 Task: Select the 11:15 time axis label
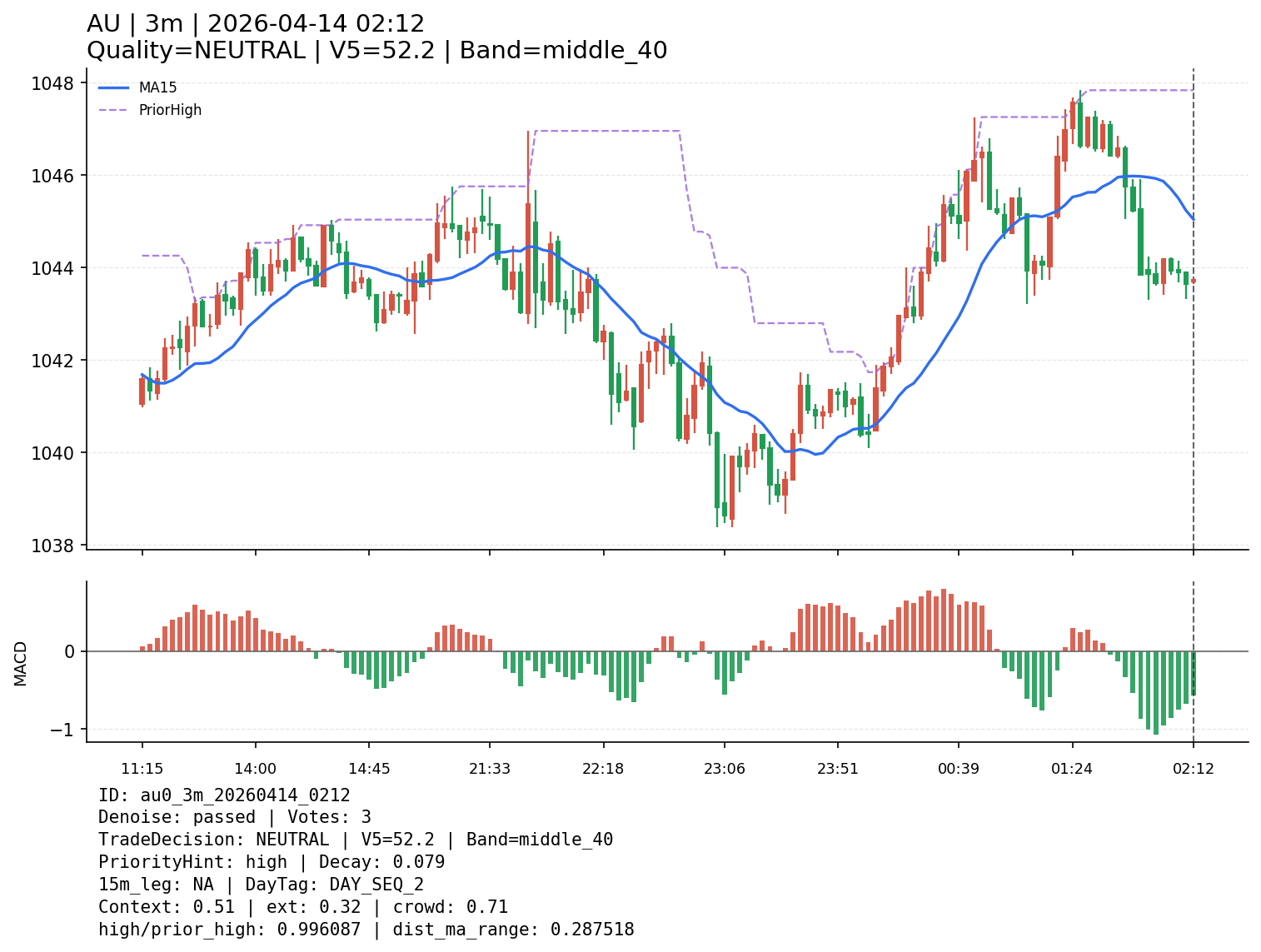pyautogui.click(x=142, y=768)
